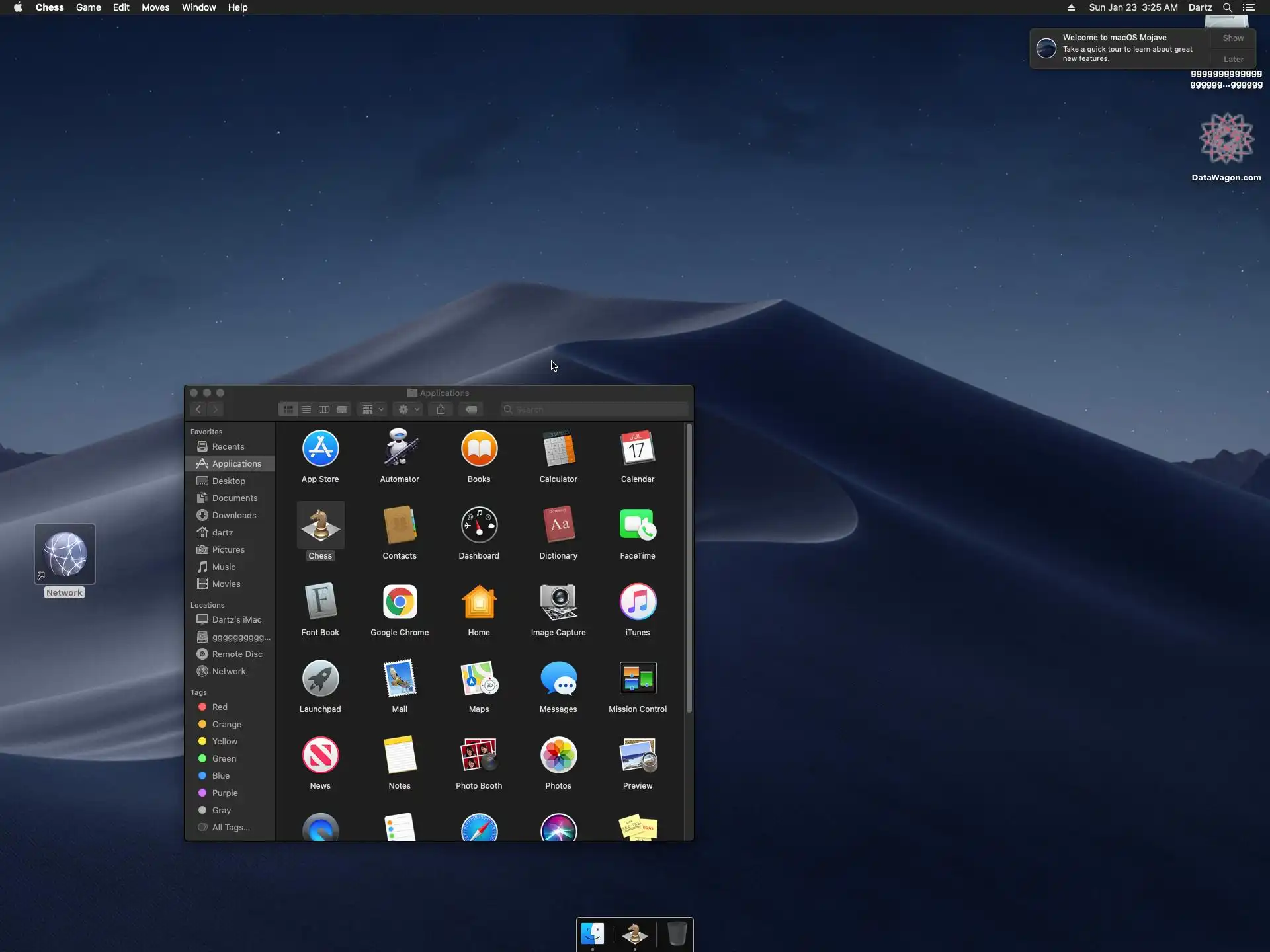Select the Purple tag in sidebar
Viewport: 1270px width, 952px height.
(225, 793)
